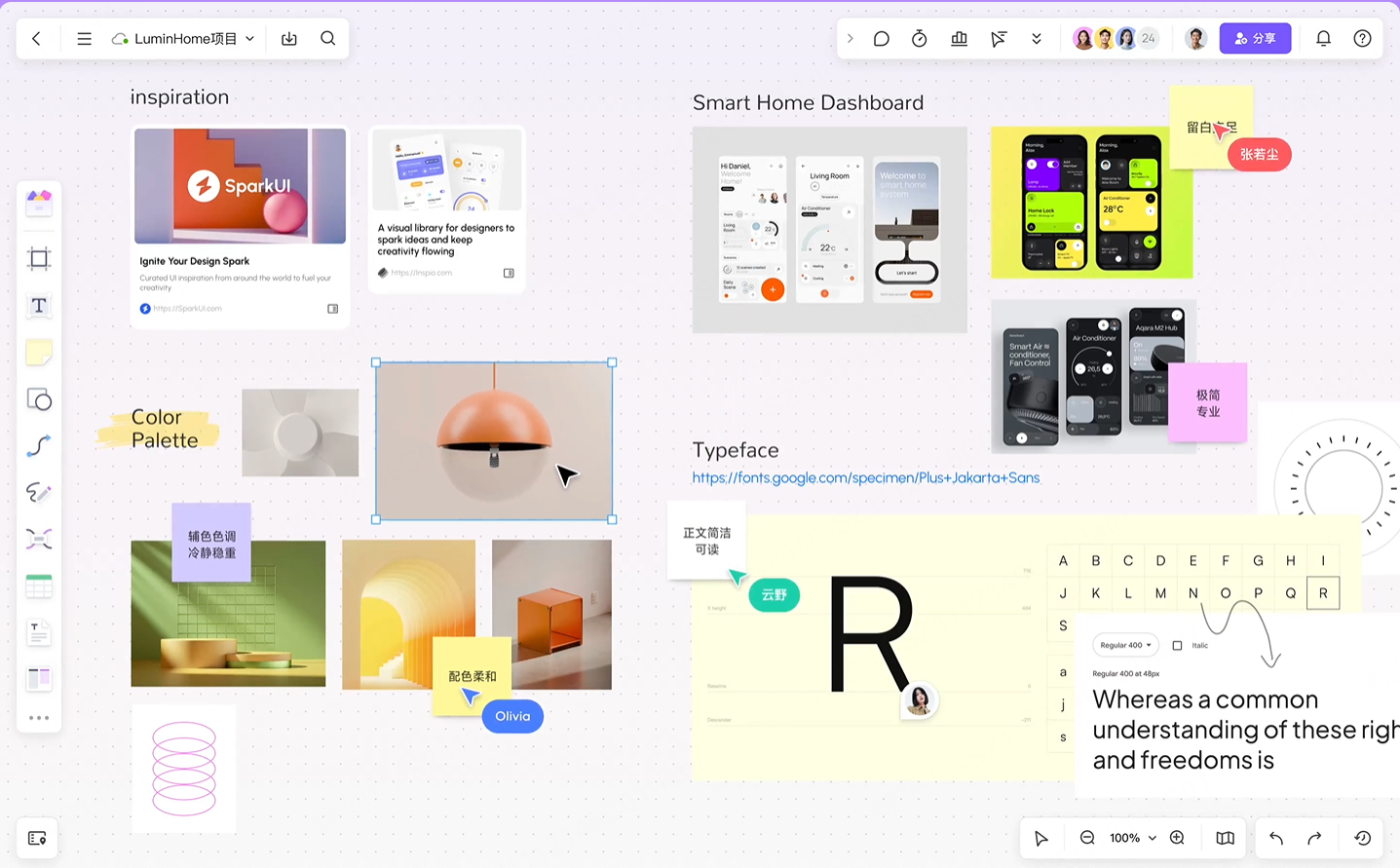
Task: Select the orange cube image
Action: (x=551, y=614)
